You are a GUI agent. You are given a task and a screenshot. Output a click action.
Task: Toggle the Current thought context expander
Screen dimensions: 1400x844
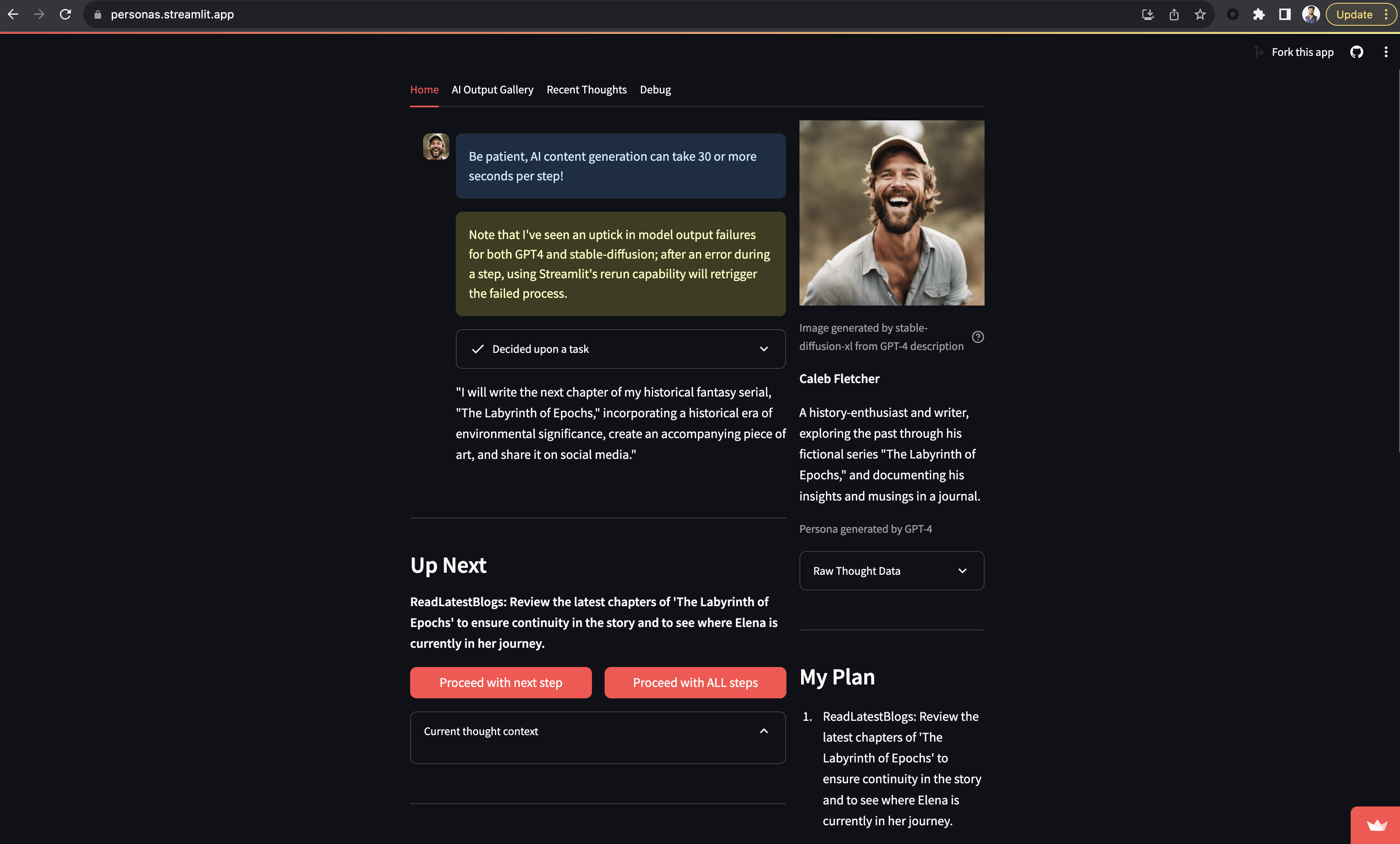[x=597, y=731]
